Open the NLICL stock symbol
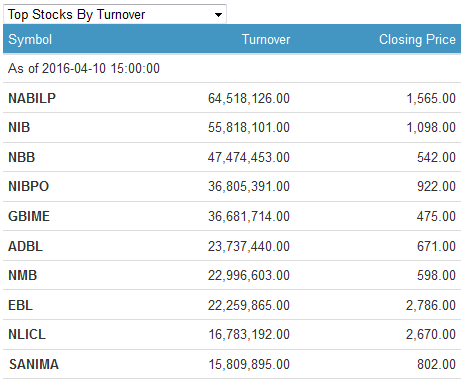The image size is (463, 380). 27,334
